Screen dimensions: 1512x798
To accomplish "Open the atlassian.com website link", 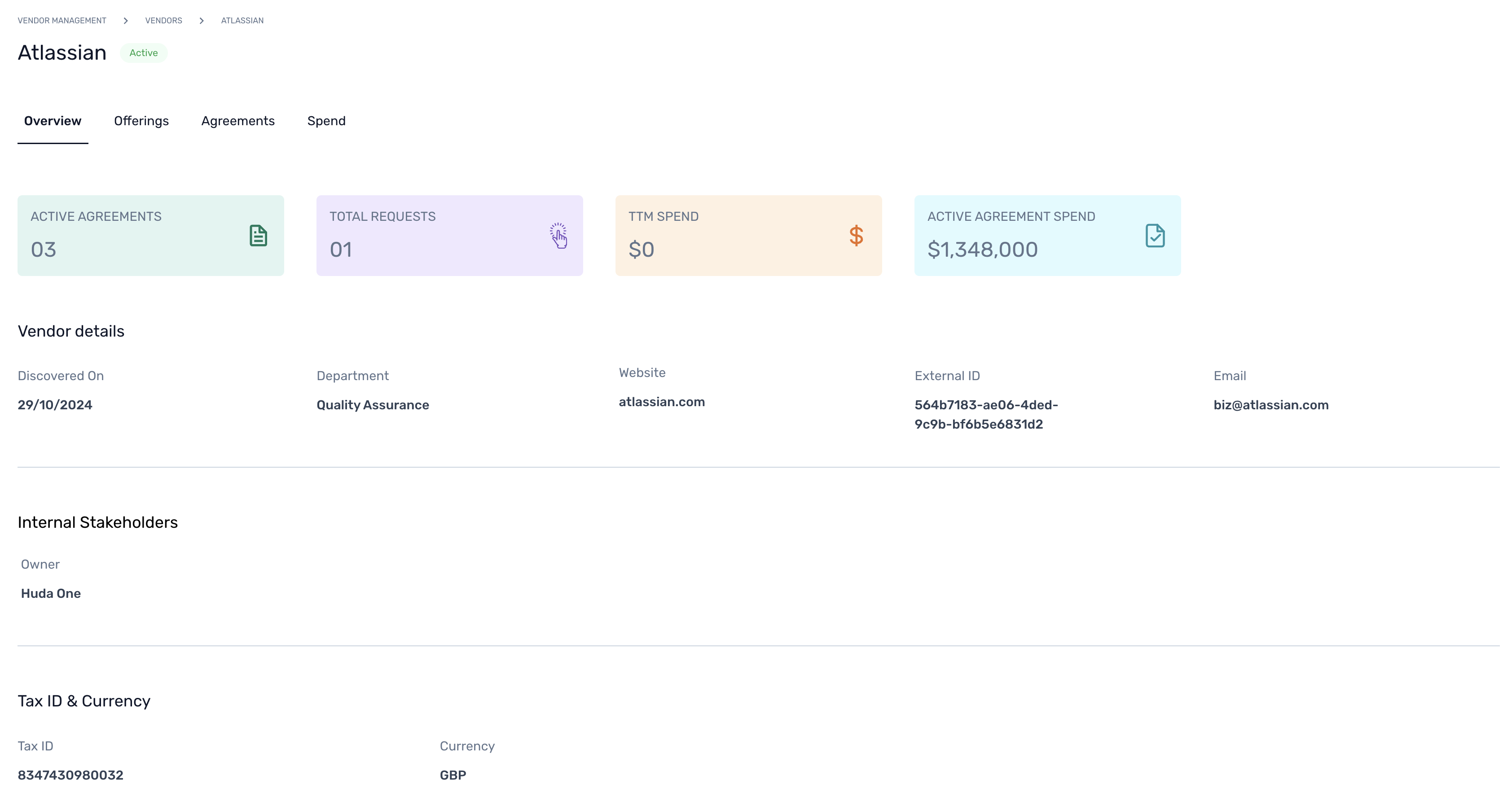I will click(x=662, y=402).
